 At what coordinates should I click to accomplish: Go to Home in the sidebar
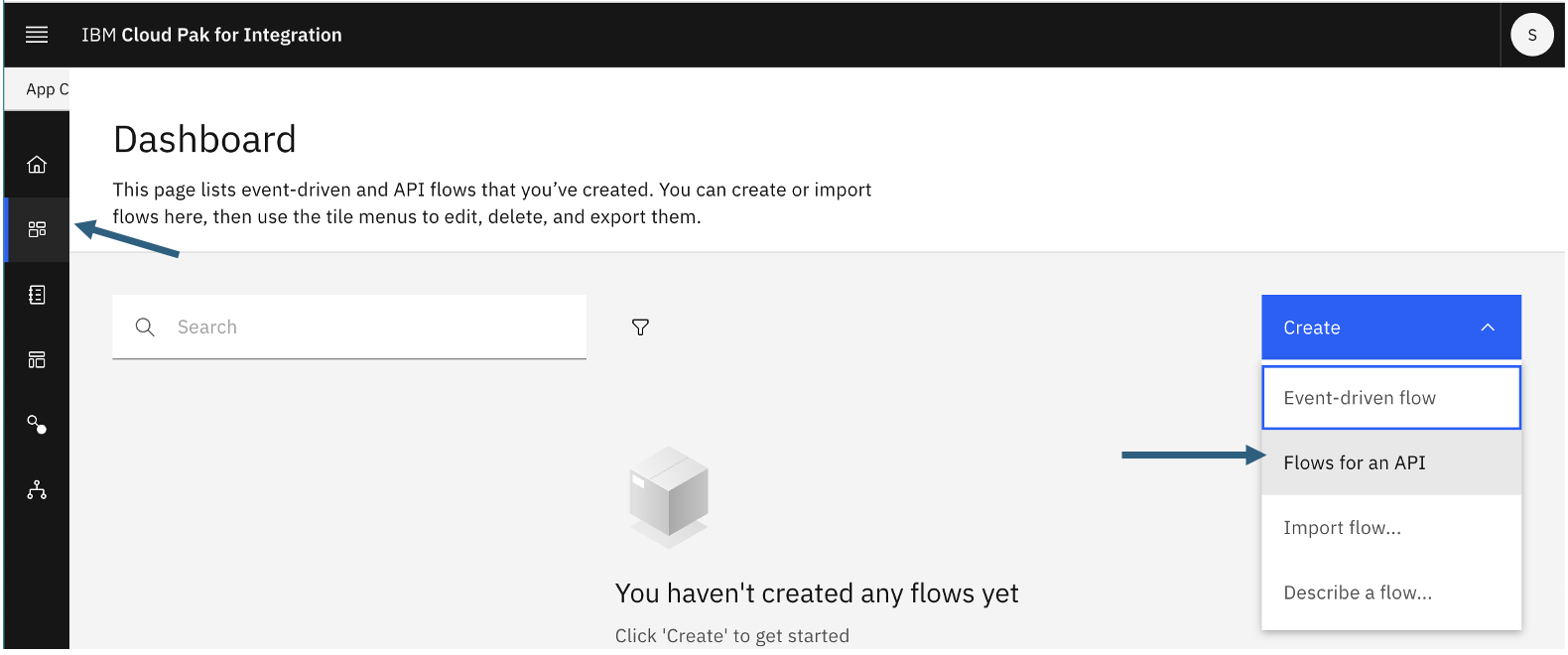coord(37,165)
